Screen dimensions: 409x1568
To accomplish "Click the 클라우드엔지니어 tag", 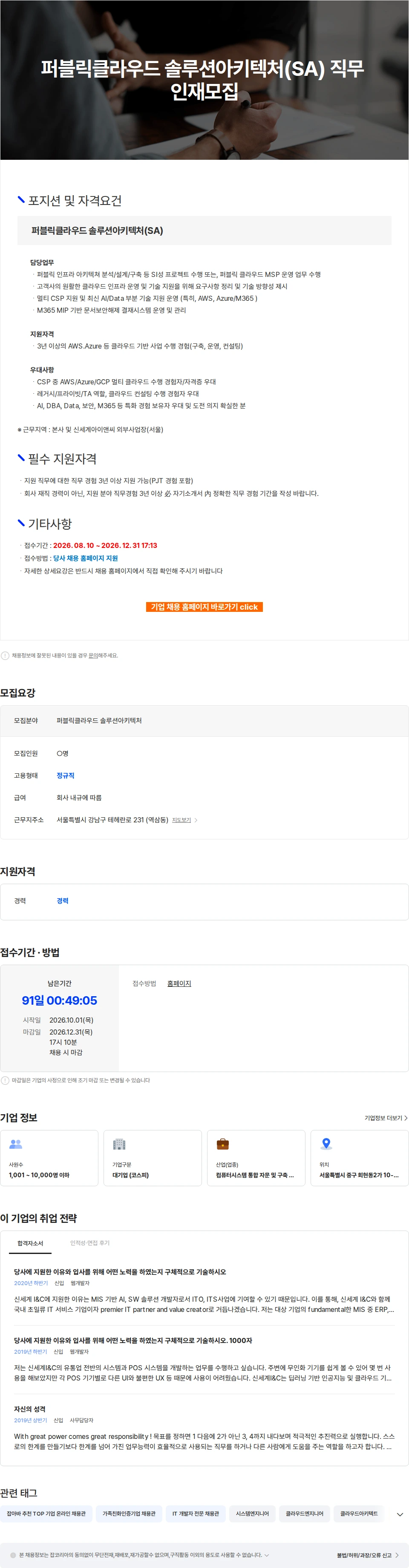I will click(x=305, y=1514).
